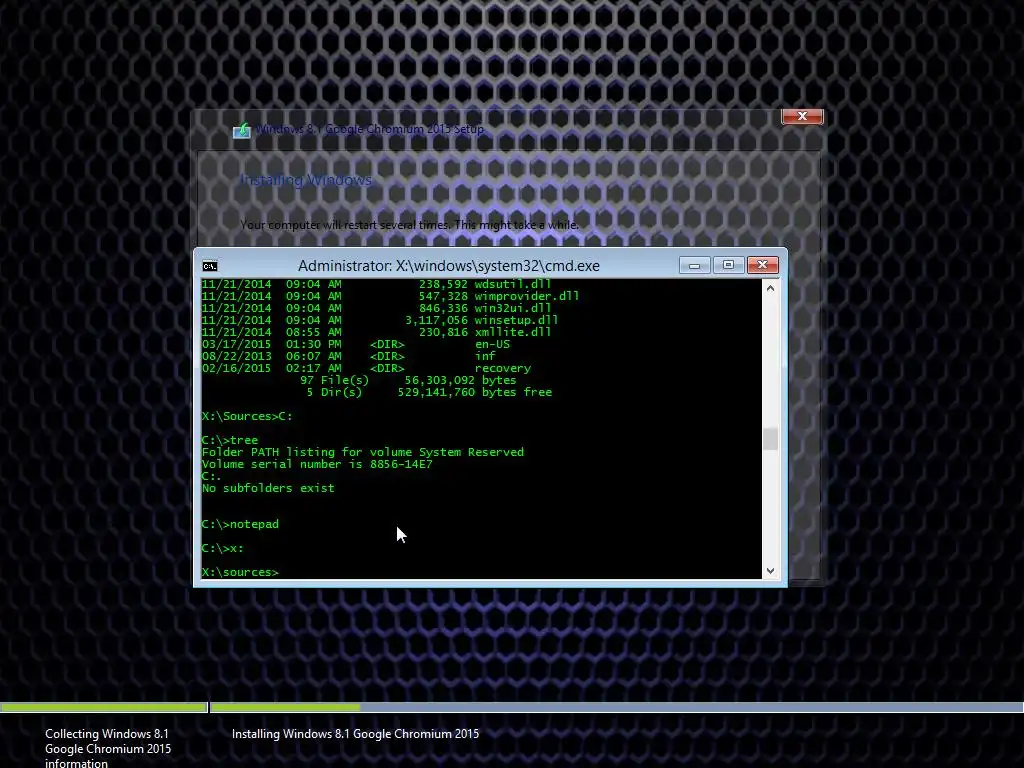The height and width of the screenshot is (768, 1024).
Task: Click the cmd scrollbar down arrow
Action: (x=771, y=571)
